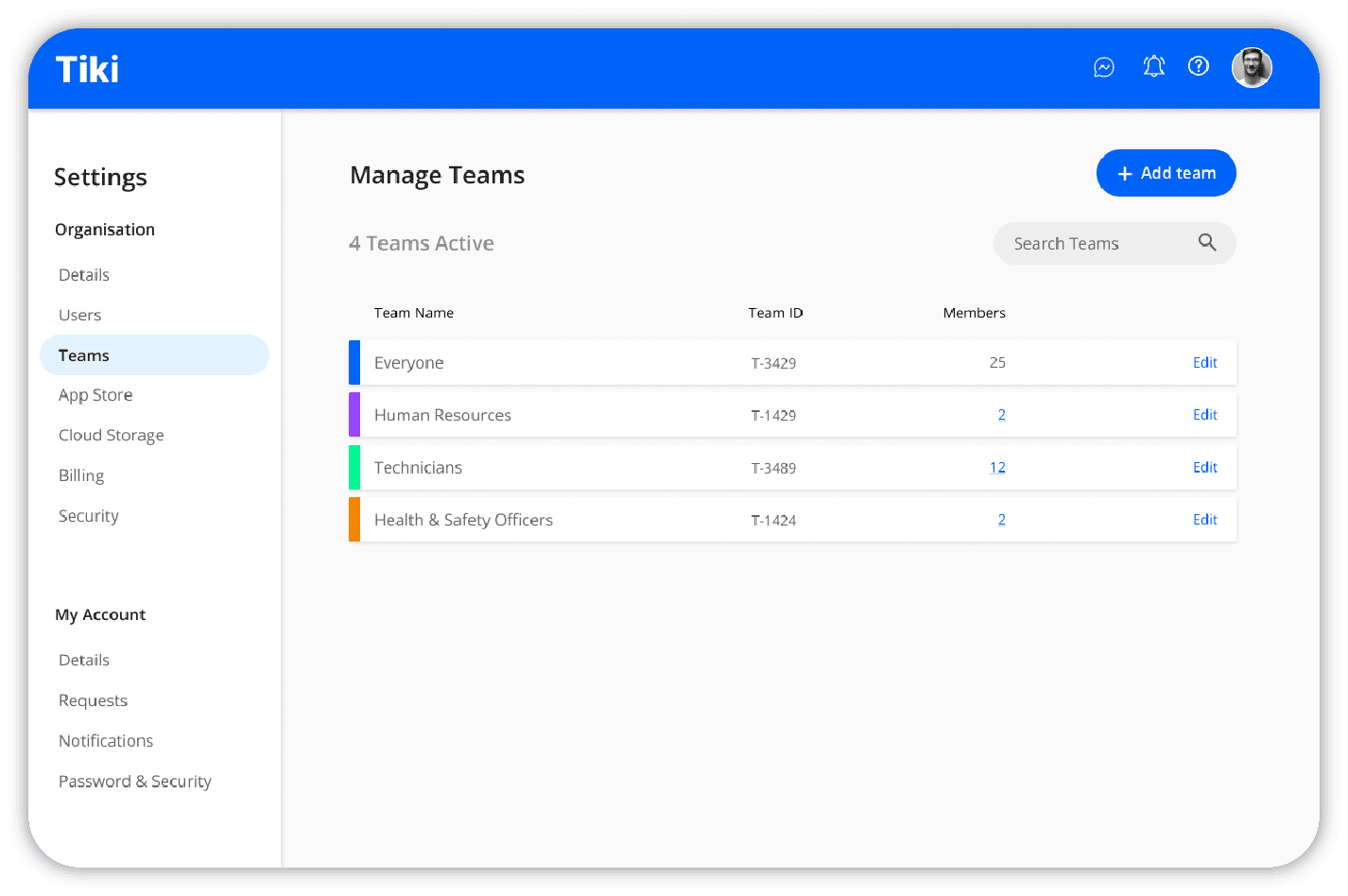Open Billing settings
Image resolution: width=1348 pixels, height=896 pixels.
point(81,475)
